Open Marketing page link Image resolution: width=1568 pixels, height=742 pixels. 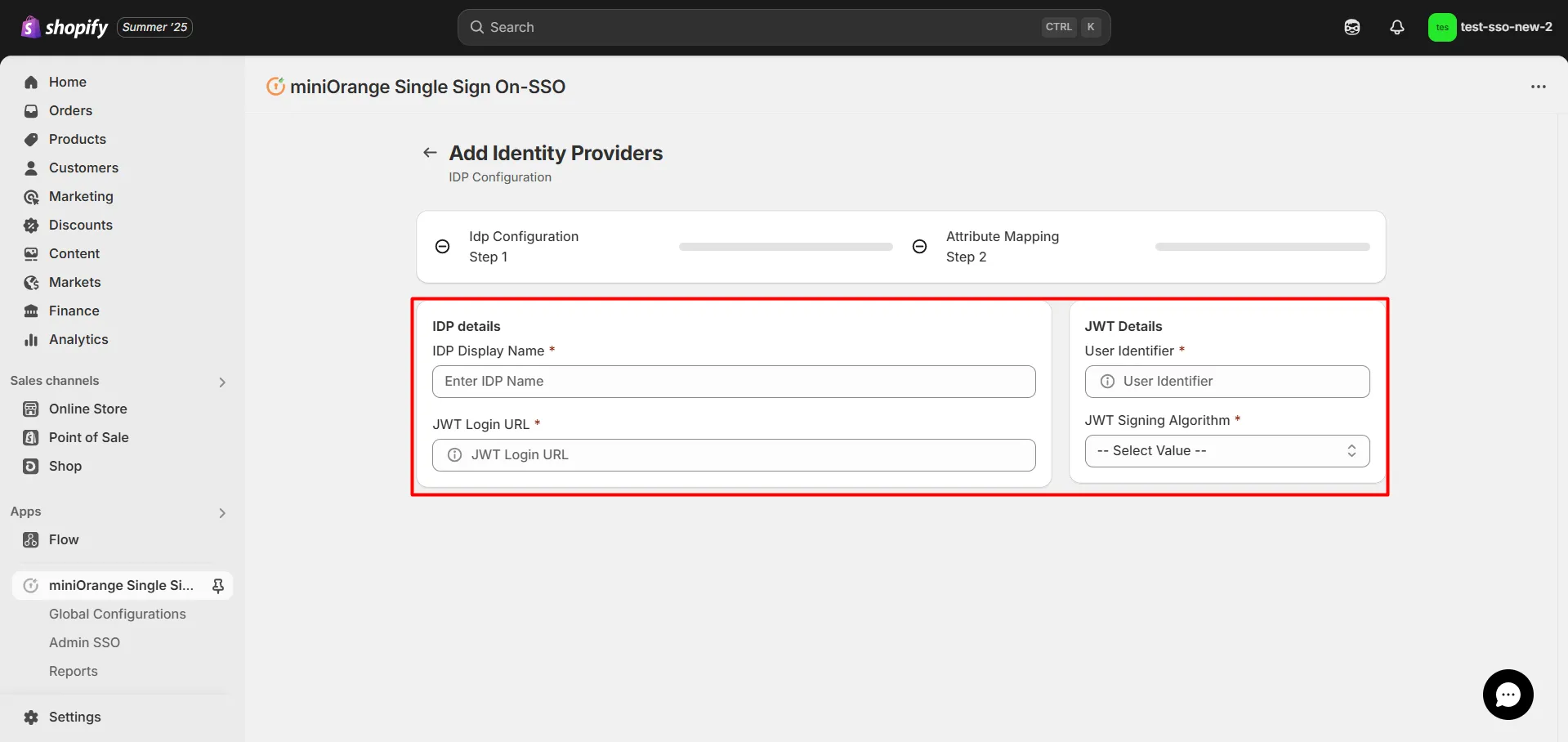(x=81, y=196)
